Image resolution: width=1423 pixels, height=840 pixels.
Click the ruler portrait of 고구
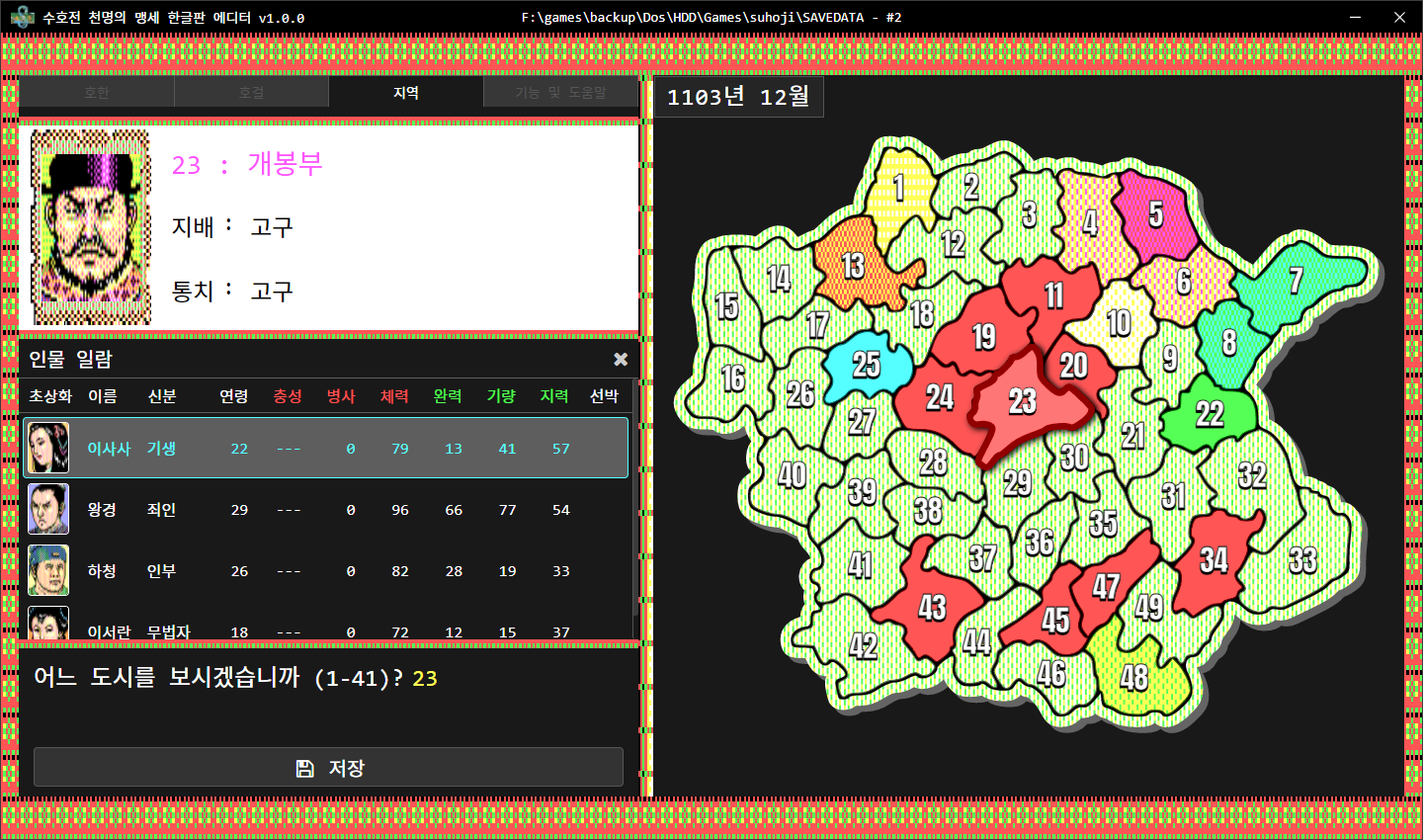click(91, 227)
